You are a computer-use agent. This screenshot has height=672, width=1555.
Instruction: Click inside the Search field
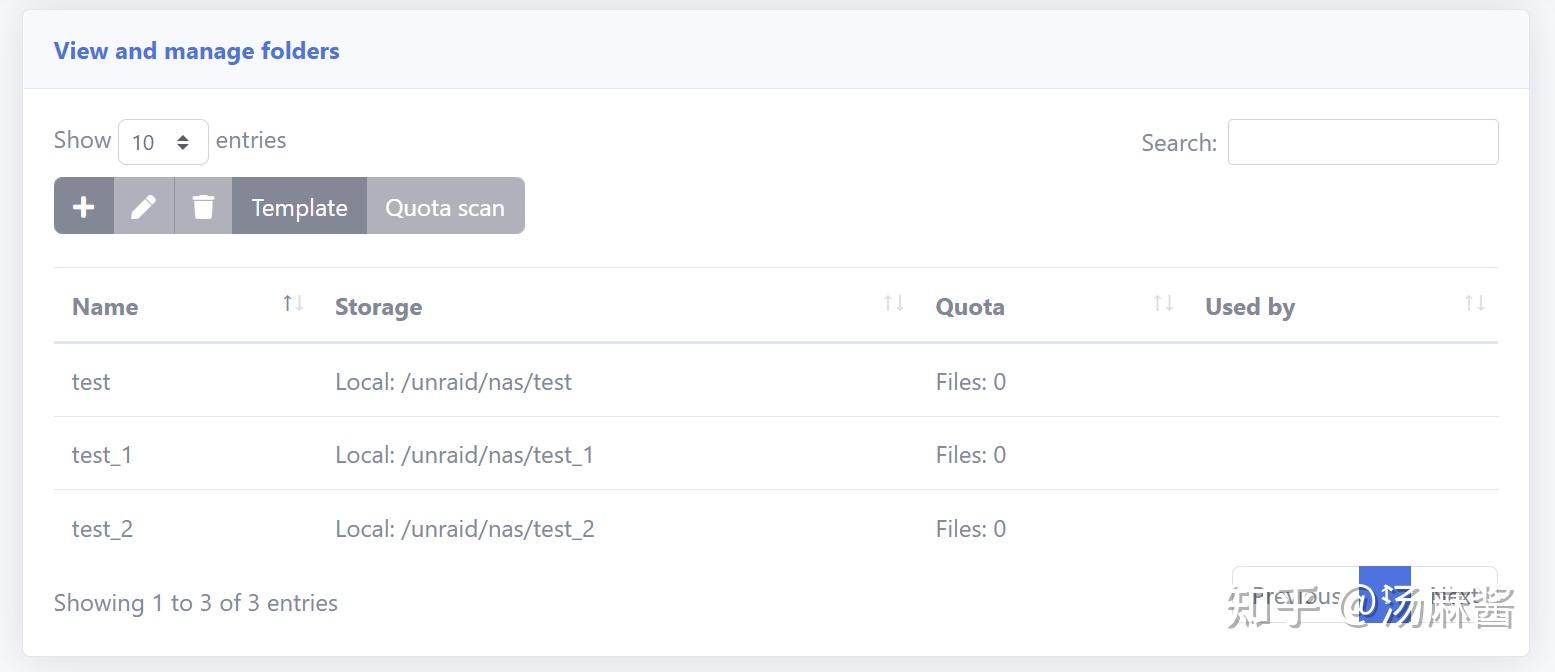1362,142
